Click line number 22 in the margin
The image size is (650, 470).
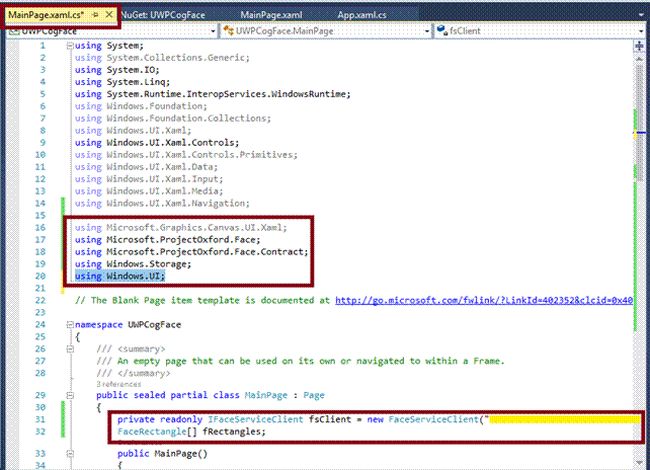pyautogui.click(x=40, y=300)
